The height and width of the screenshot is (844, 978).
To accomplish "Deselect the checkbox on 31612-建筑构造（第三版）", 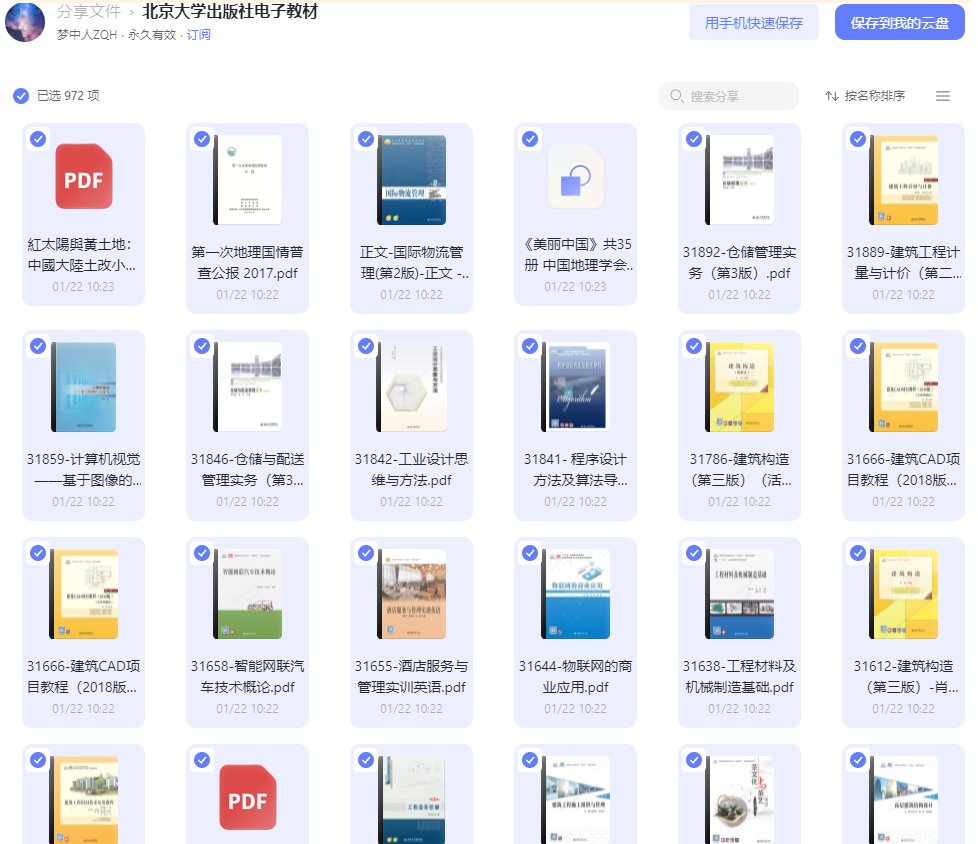I will (858, 553).
